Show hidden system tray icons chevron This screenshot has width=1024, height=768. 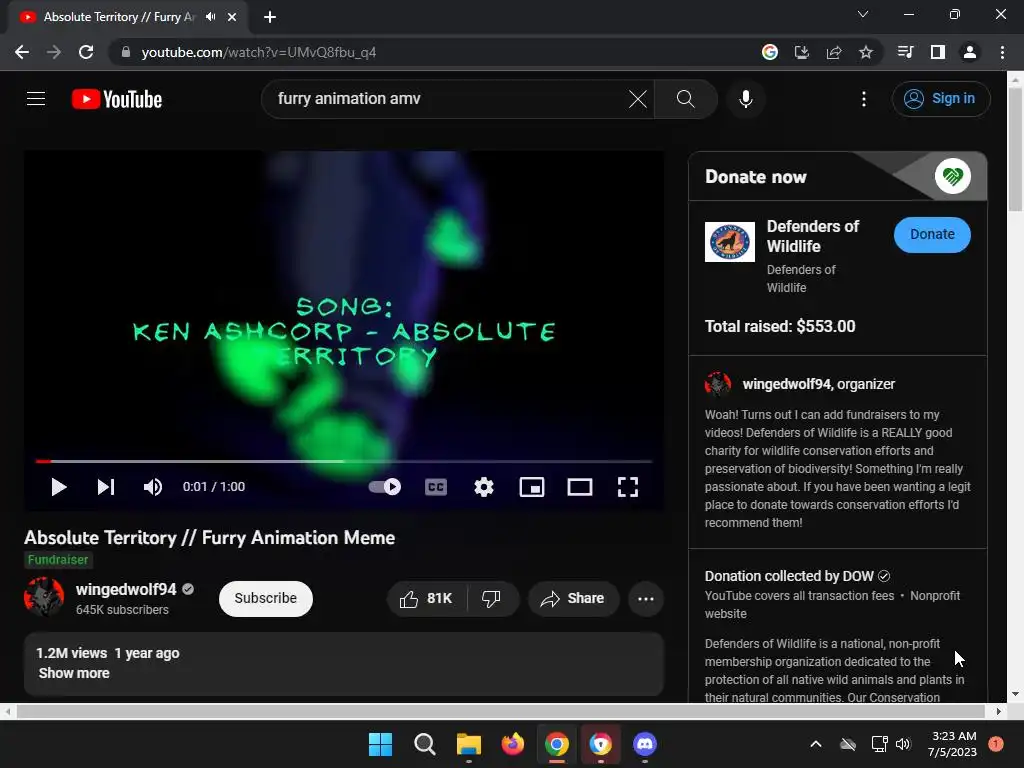[x=816, y=744]
